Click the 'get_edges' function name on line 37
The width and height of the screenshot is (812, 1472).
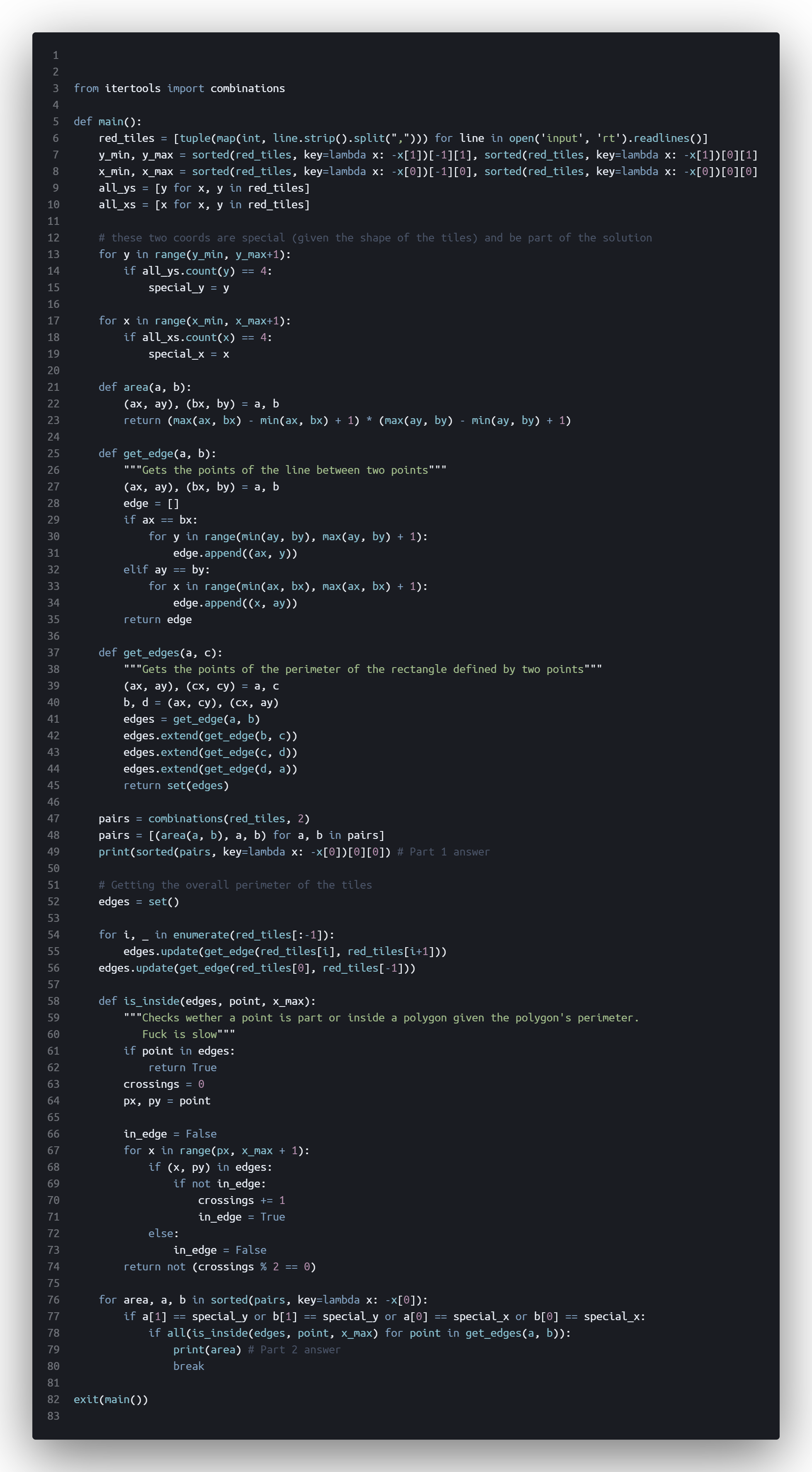click(x=151, y=653)
